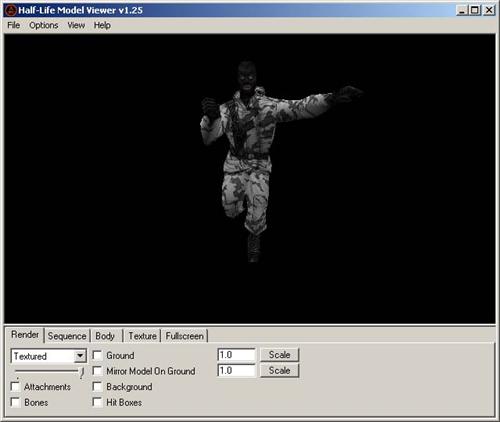The height and width of the screenshot is (422, 500).
Task: Open the Options menu
Action: [x=44, y=25]
